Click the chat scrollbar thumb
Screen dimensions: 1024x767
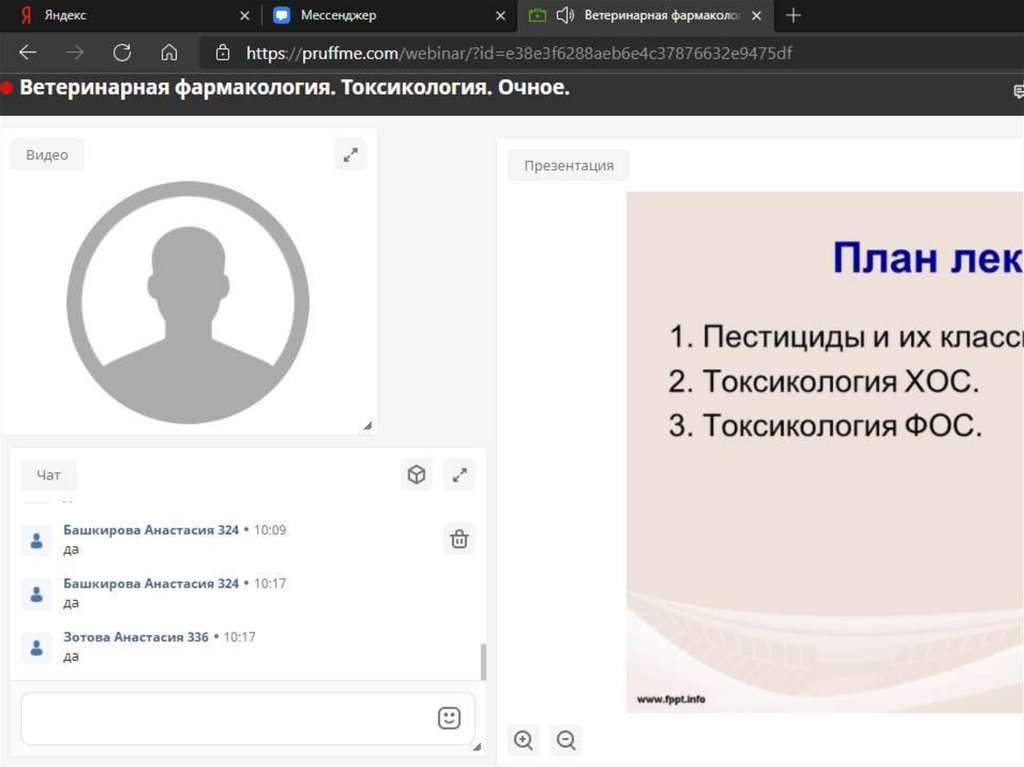coord(484,662)
